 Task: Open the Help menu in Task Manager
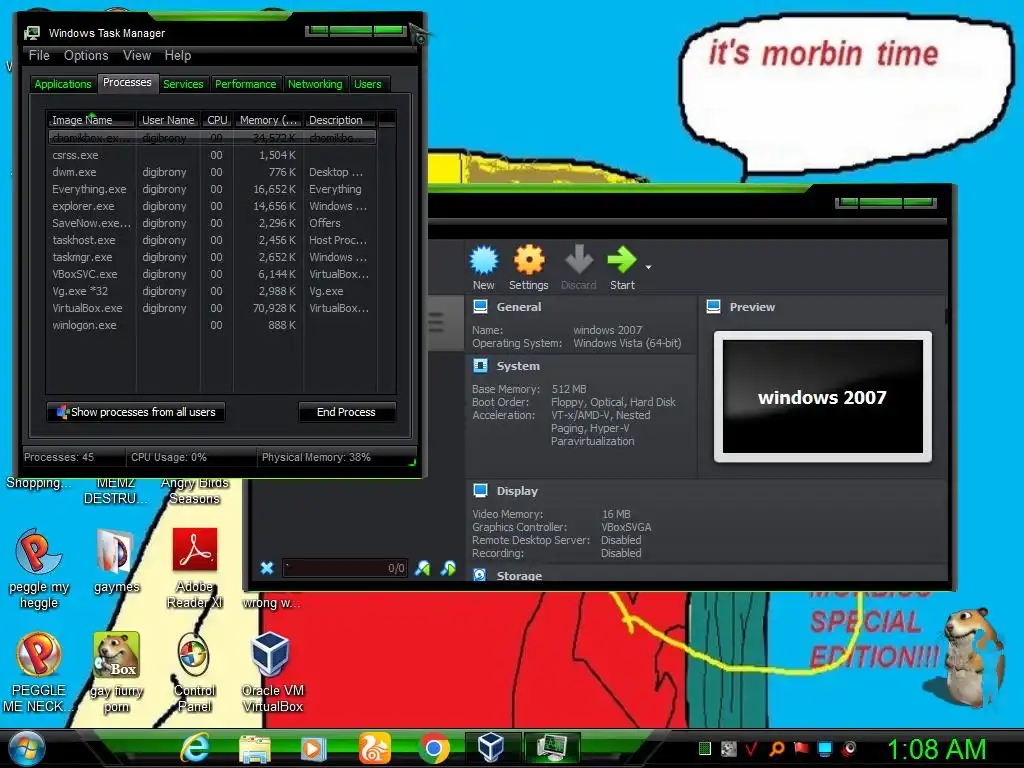(178, 56)
